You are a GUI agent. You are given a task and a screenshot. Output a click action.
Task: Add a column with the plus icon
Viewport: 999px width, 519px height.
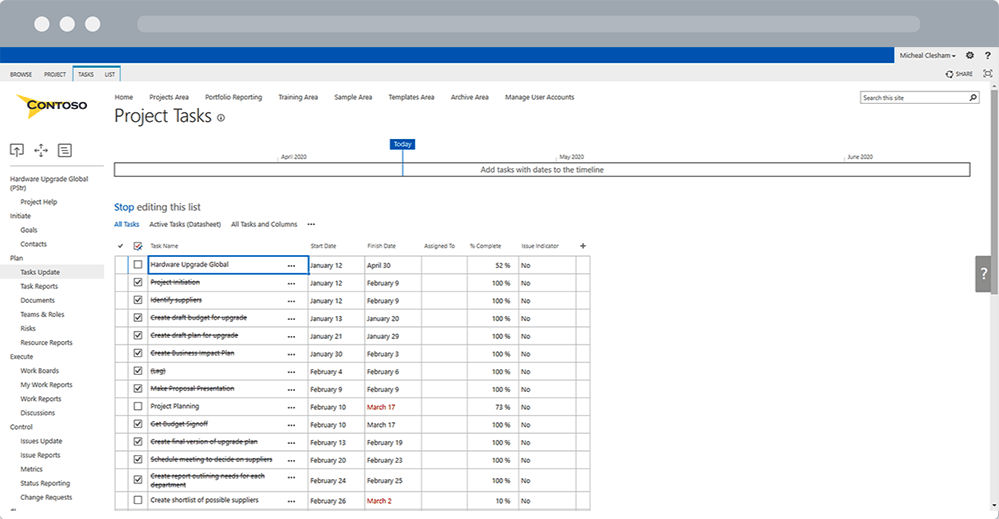click(583, 245)
